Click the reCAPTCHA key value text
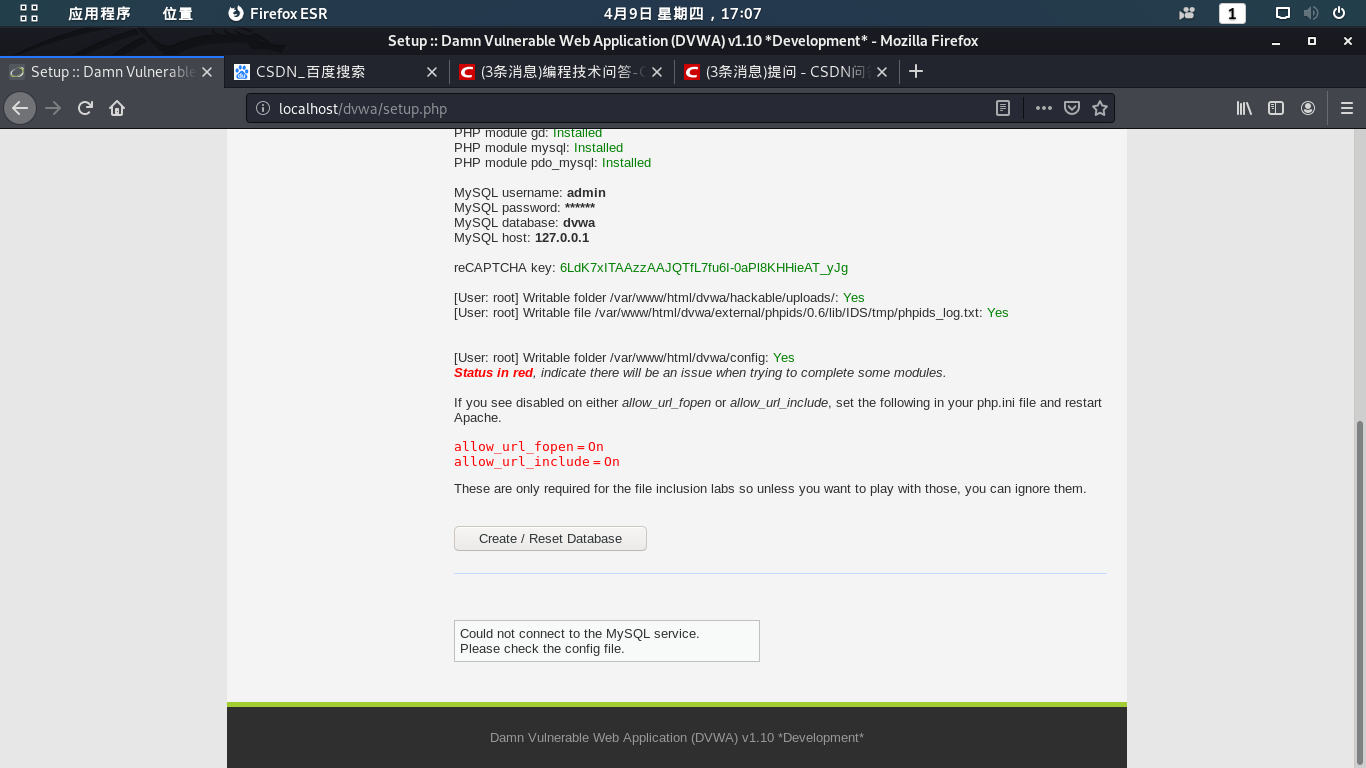Screen dimensions: 1366x768 704,267
